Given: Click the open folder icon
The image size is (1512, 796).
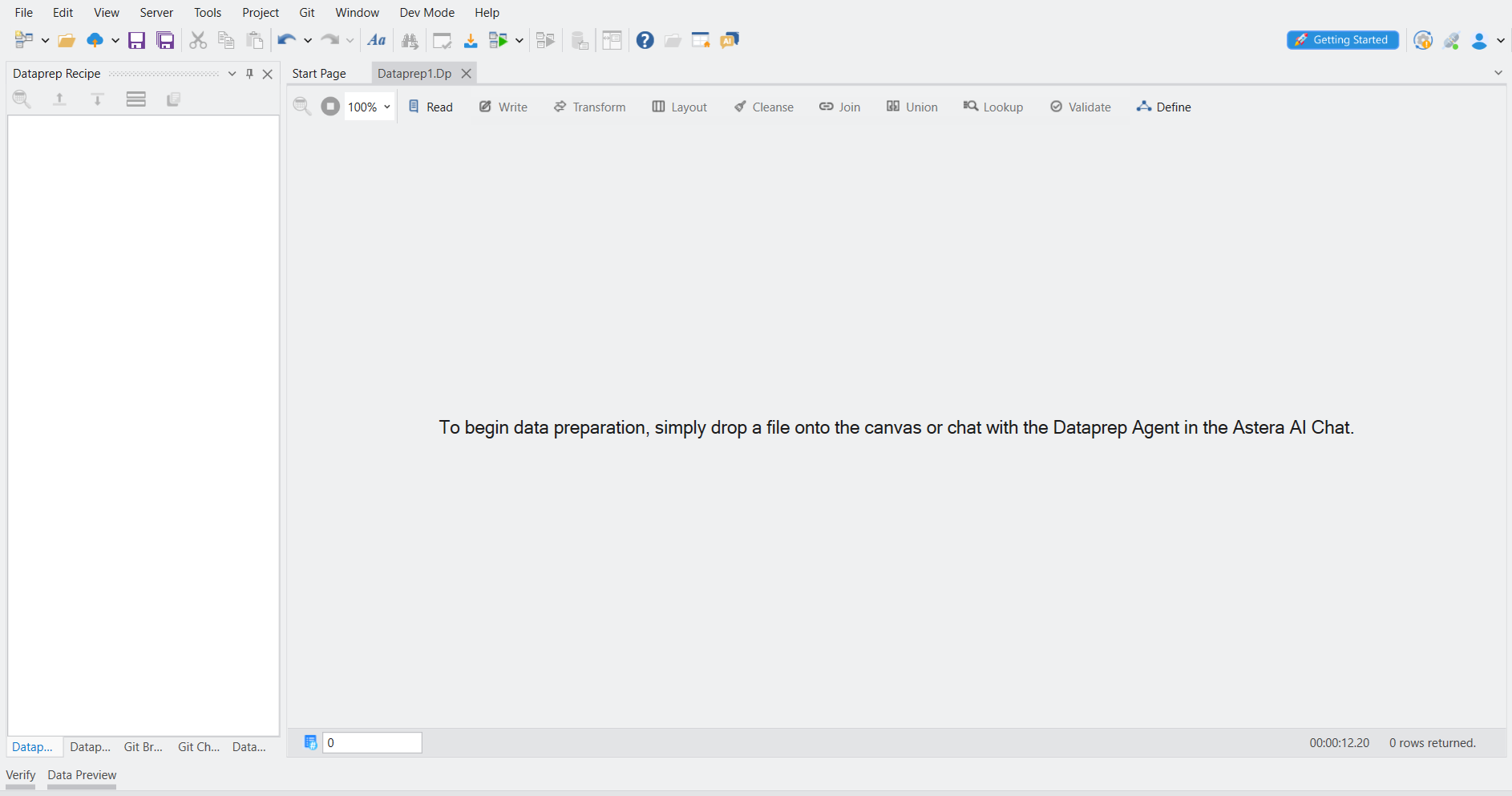Looking at the screenshot, I should (x=67, y=41).
